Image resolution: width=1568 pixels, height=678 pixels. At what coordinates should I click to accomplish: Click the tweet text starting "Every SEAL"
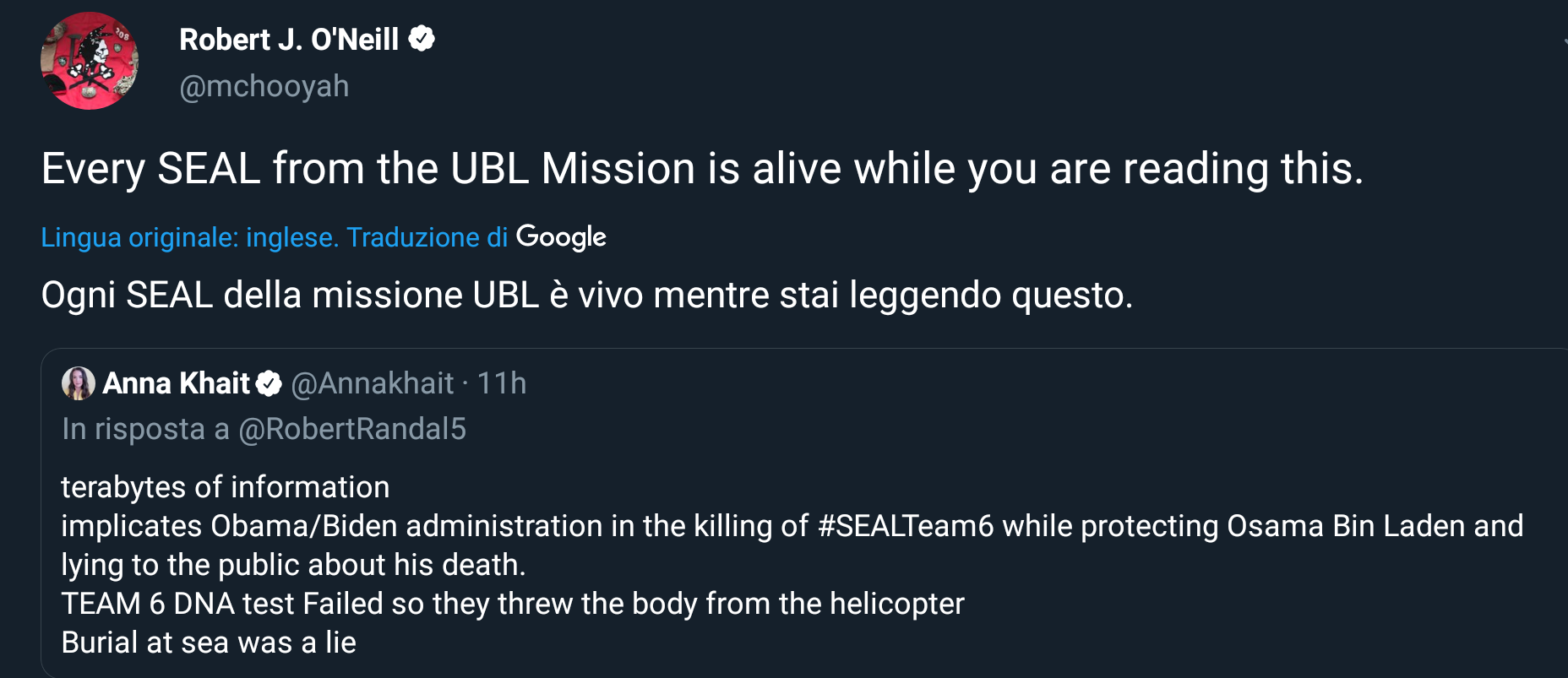click(701, 168)
